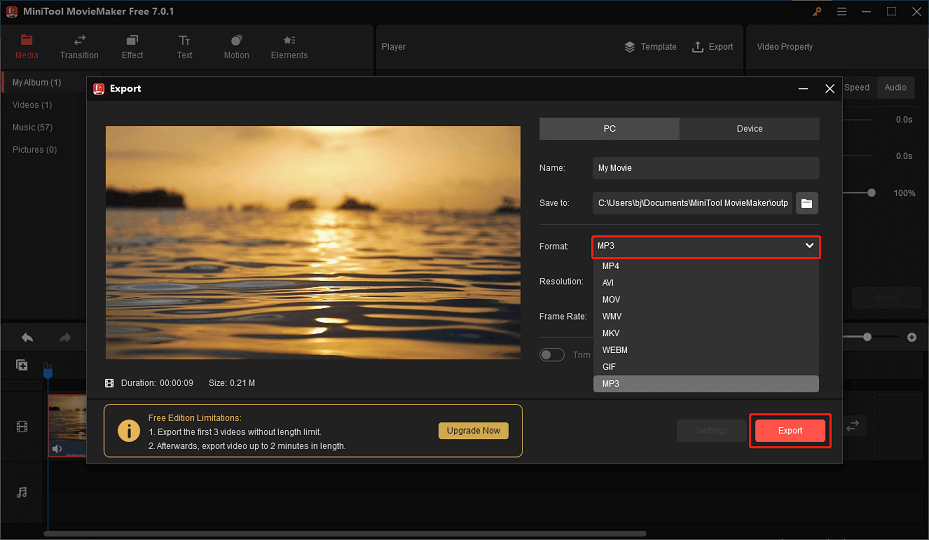
Task: Click the sunset video preview in Export dialog
Action: [313, 242]
